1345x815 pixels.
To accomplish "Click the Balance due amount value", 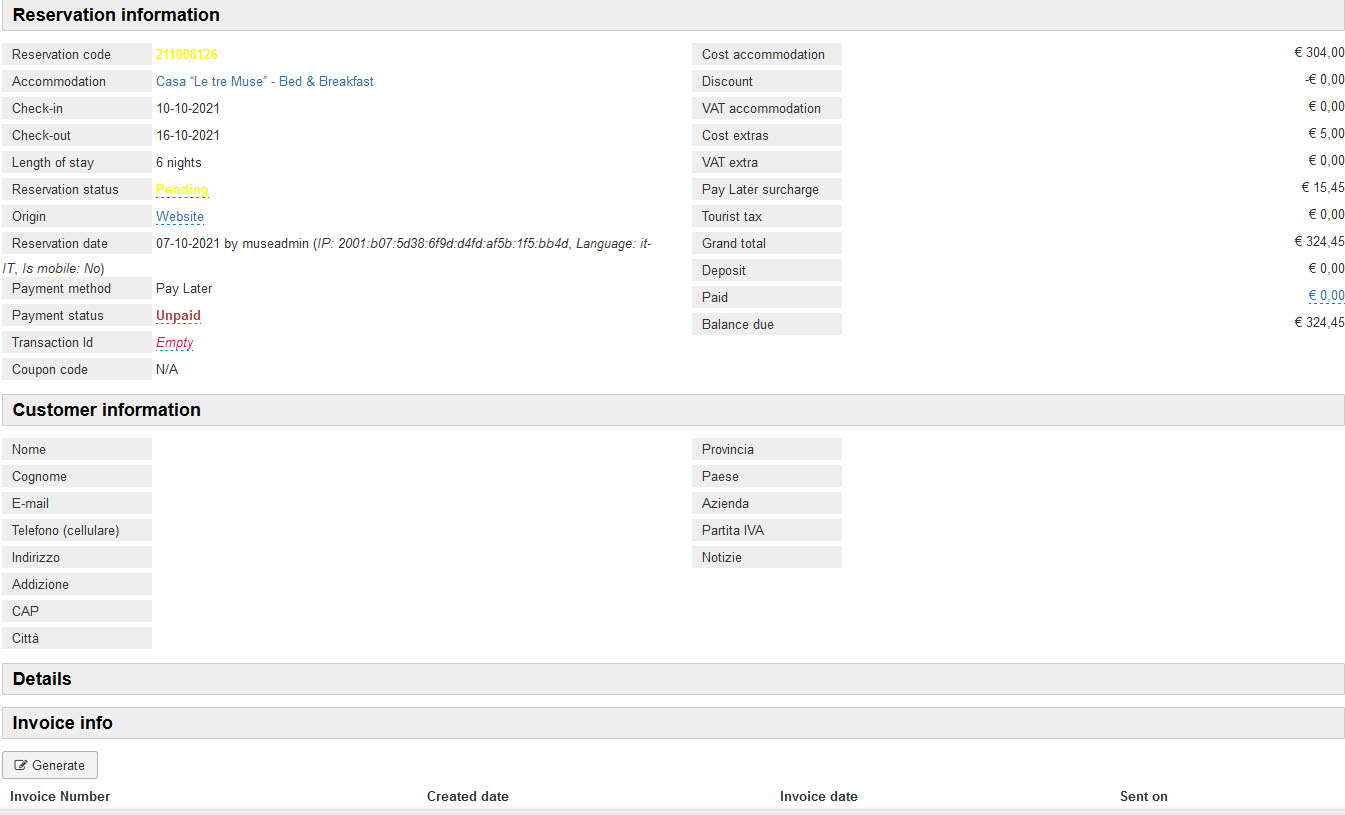I will click(x=1319, y=323).
